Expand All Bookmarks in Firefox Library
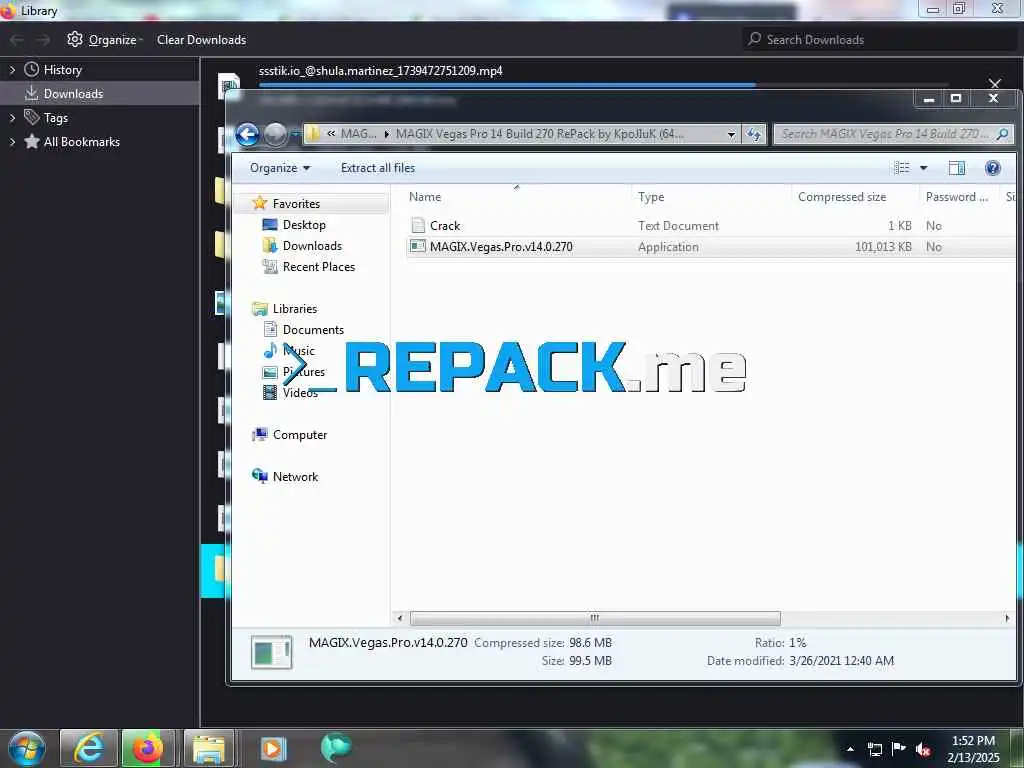The image size is (1024, 768). (12, 142)
